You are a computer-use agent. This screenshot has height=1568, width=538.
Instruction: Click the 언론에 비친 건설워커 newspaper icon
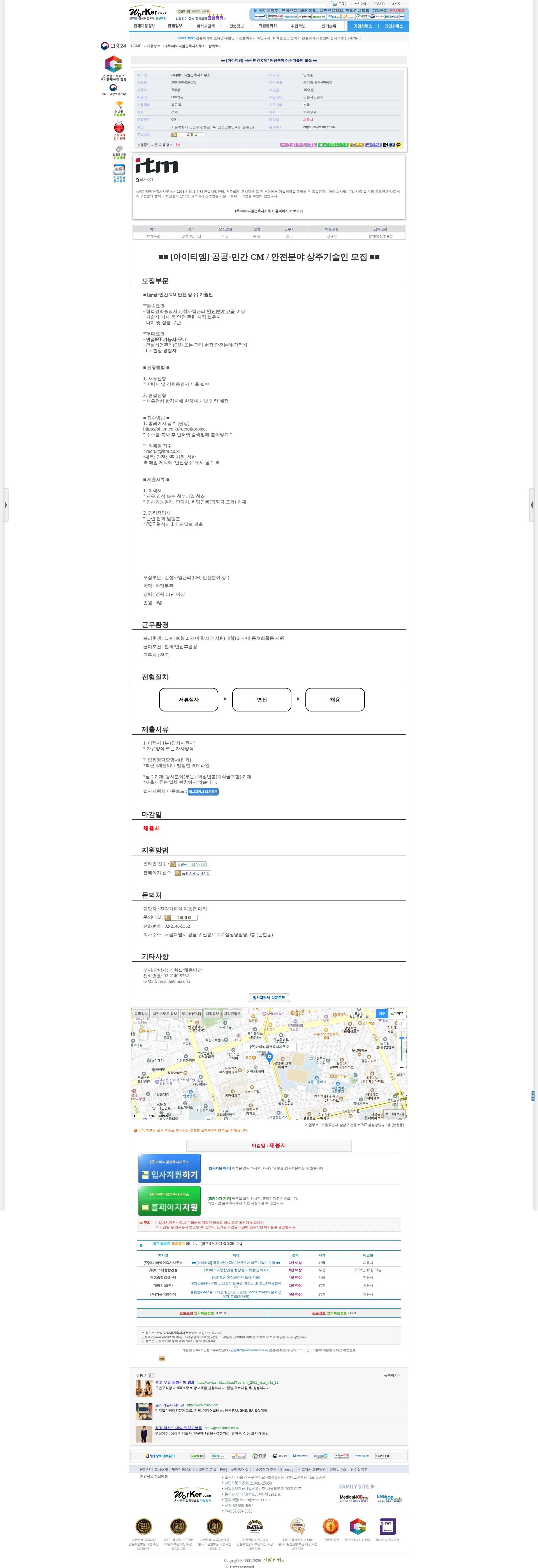pyautogui.click(x=119, y=152)
